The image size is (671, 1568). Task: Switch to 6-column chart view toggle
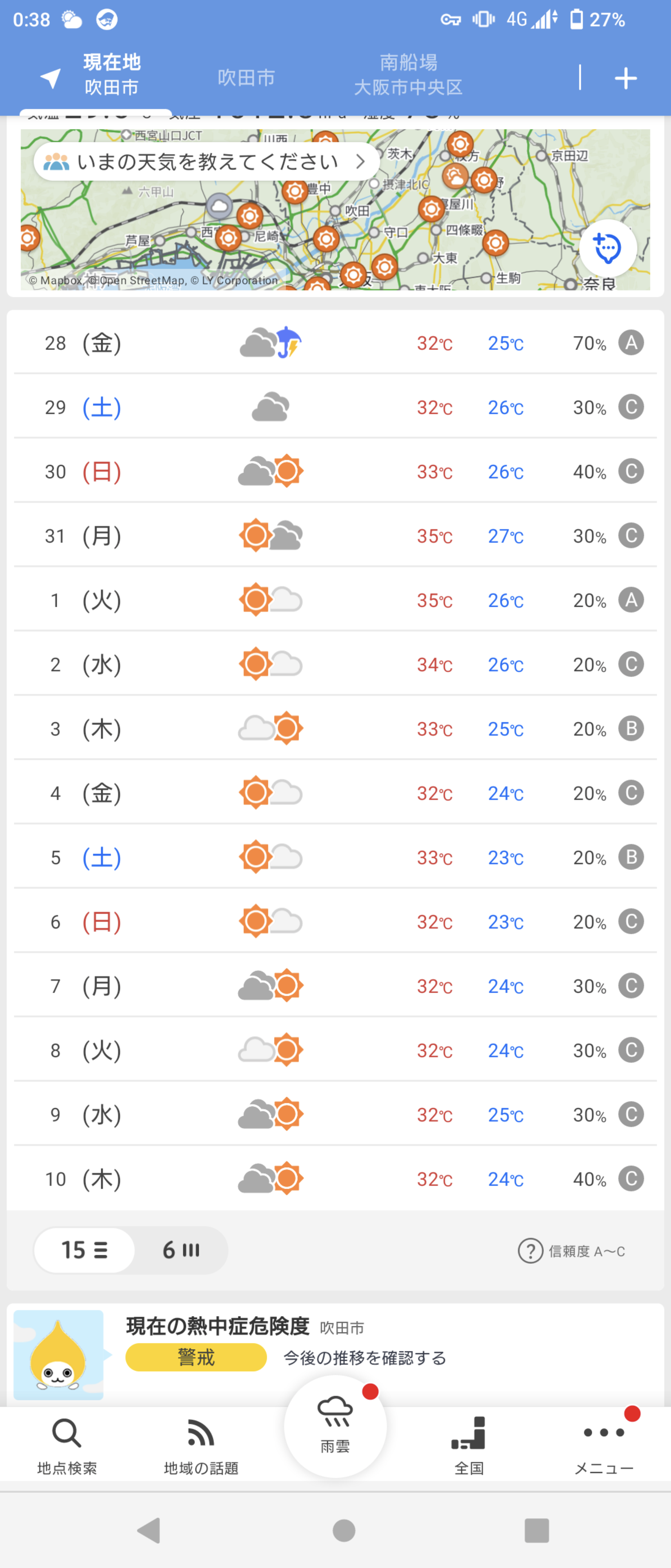point(181,1250)
